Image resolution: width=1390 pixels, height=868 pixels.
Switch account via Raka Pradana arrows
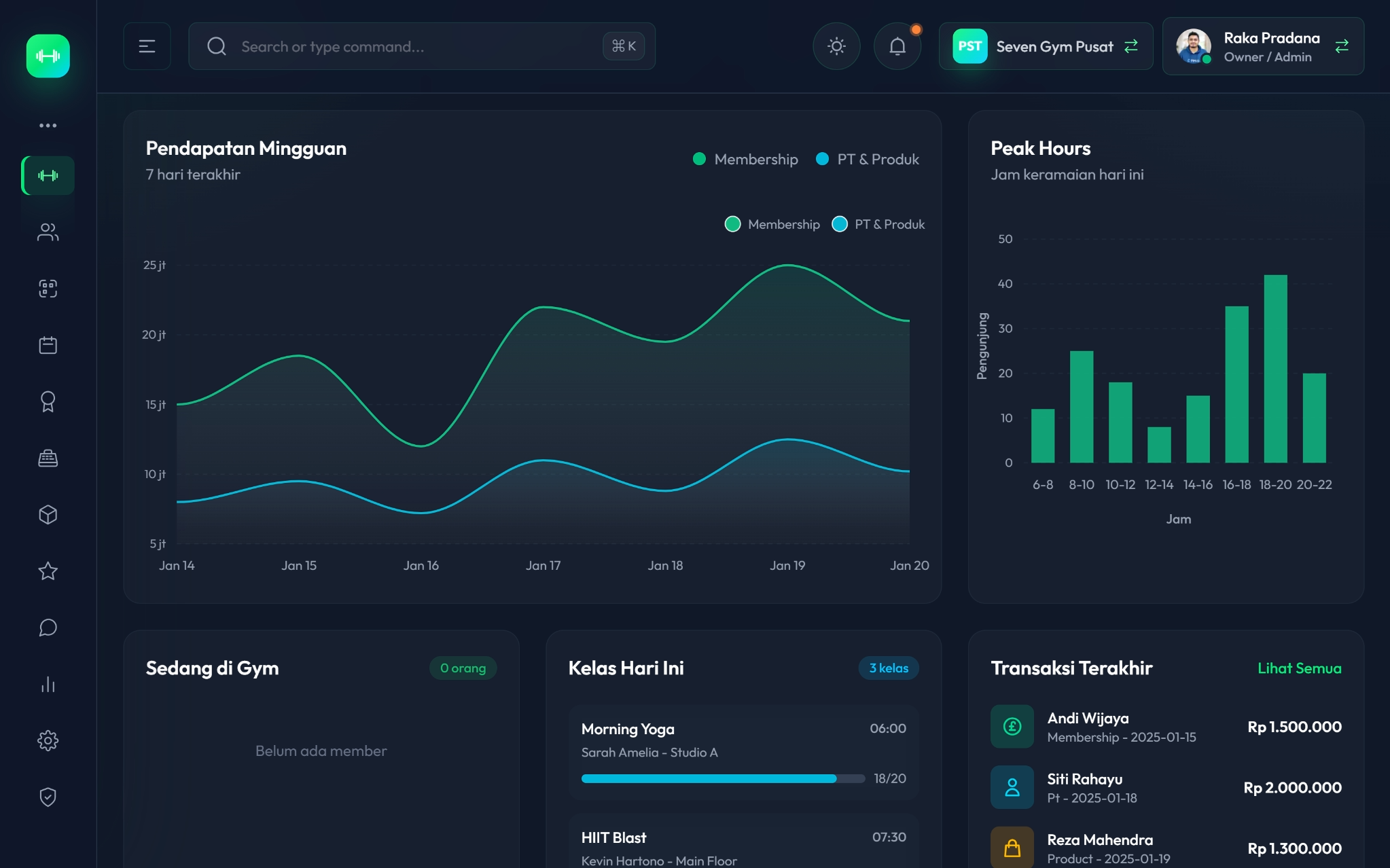click(1341, 46)
